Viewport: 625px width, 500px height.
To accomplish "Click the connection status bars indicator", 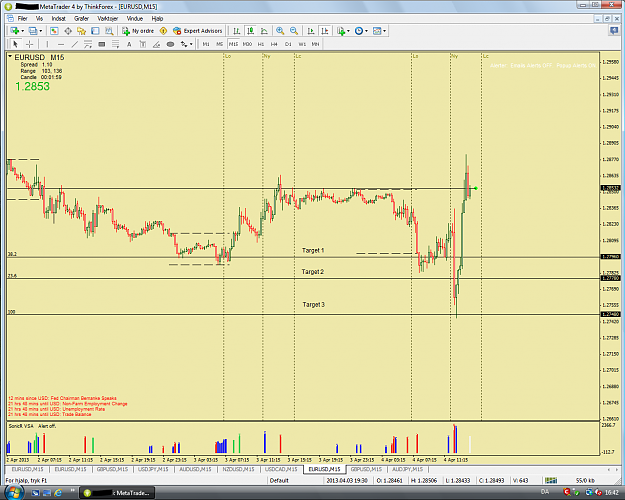I will pyautogui.click(x=551, y=480).
